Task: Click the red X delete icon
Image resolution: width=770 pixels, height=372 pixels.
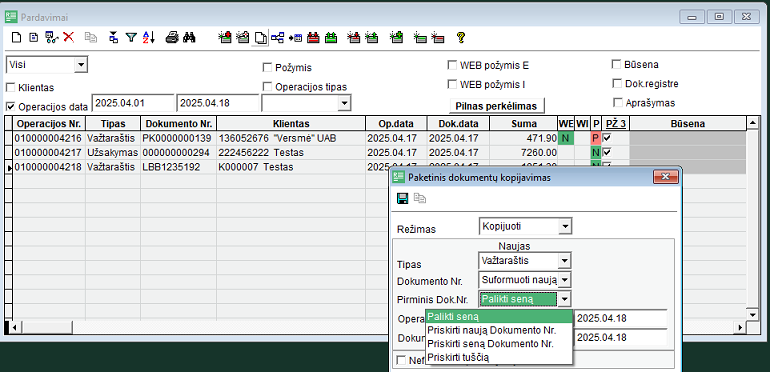Action: coord(68,37)
